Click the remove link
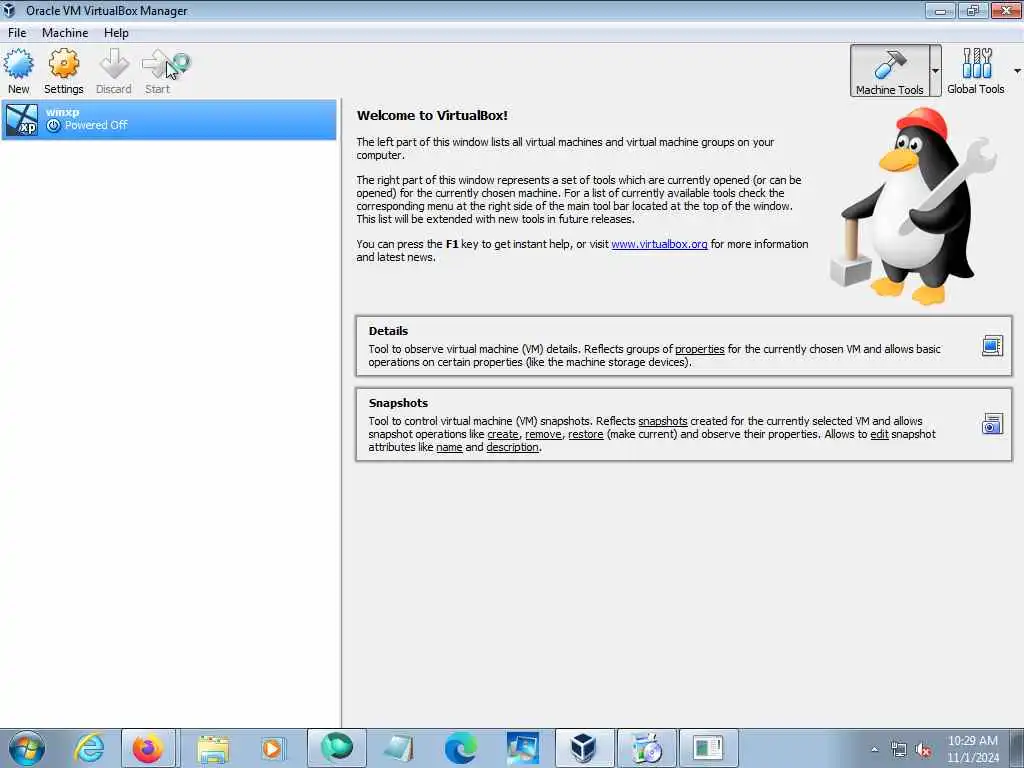Screen dimensions: 1024x768 (543, 434)
